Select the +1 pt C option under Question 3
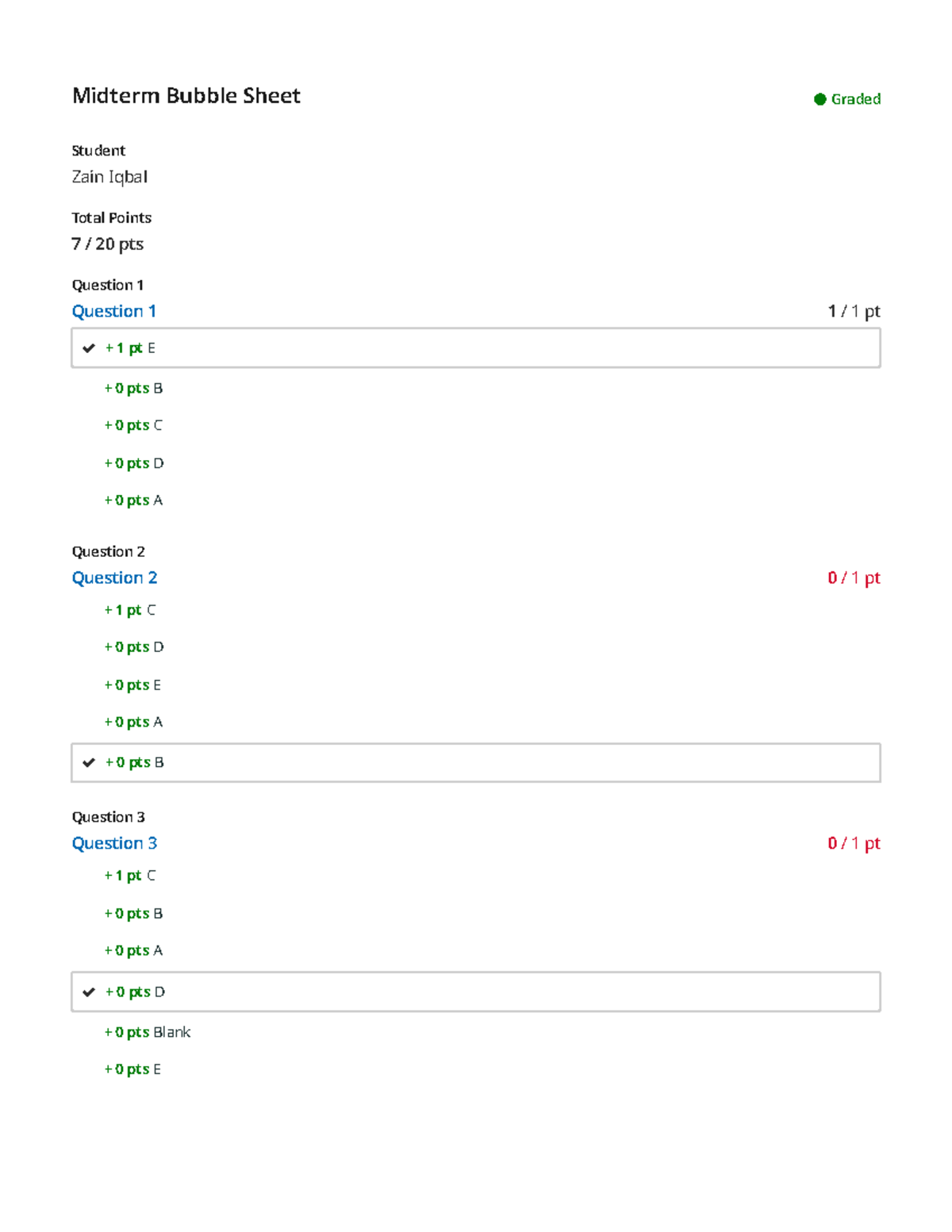The height and width of the screenshot is (1232, 952). pyautogui.click(x=130, y=876)
